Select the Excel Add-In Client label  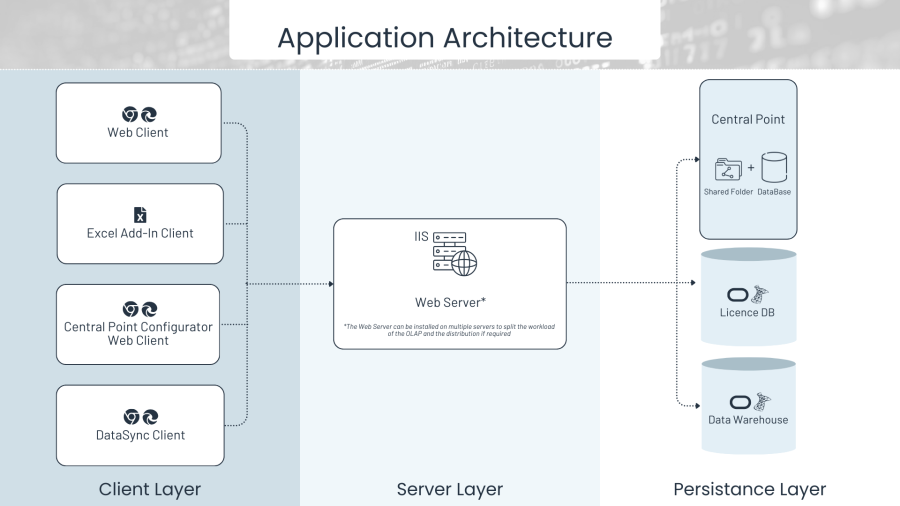140,233
